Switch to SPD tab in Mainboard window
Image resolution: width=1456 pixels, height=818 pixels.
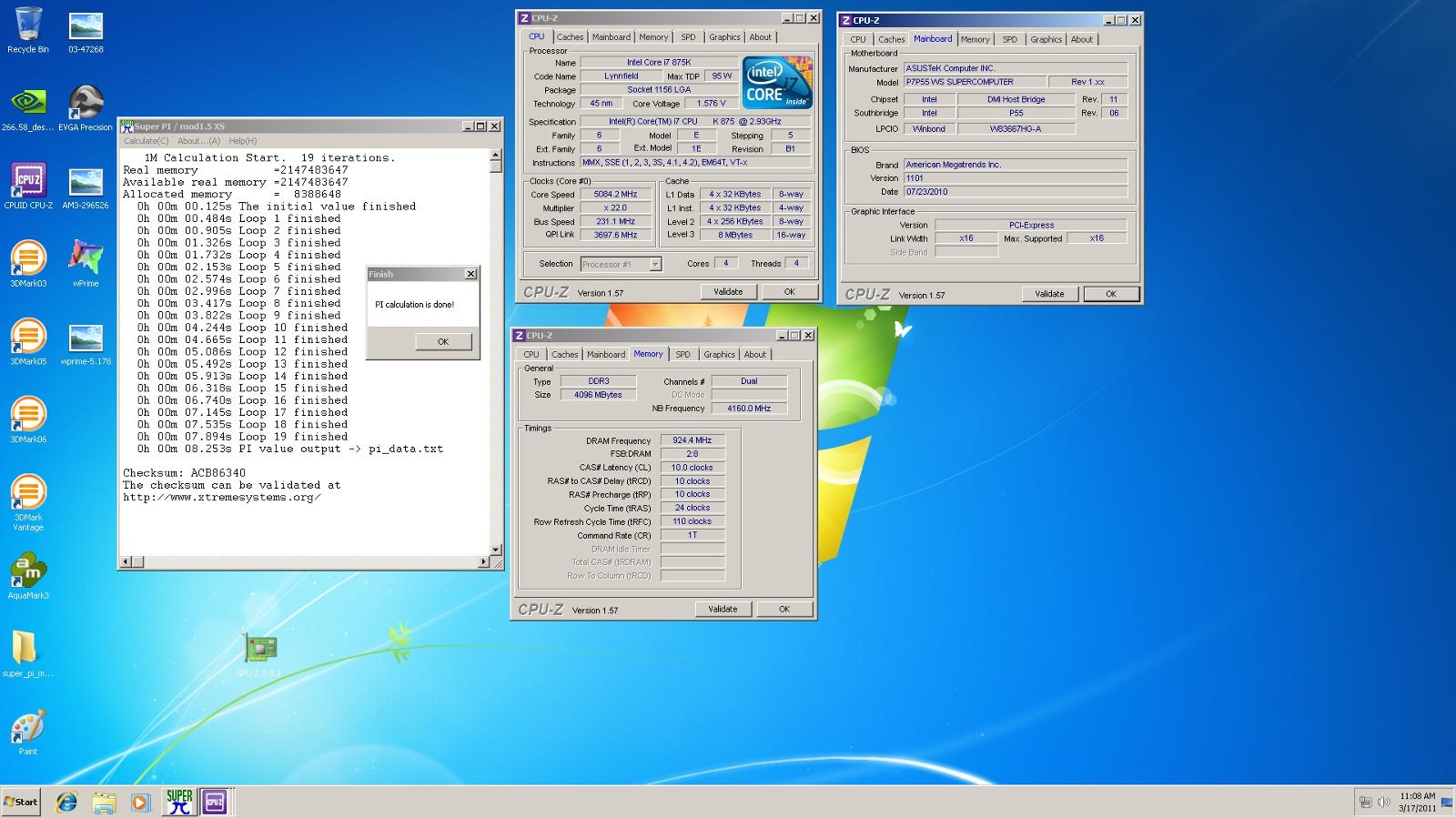(x=1009, y=39)
